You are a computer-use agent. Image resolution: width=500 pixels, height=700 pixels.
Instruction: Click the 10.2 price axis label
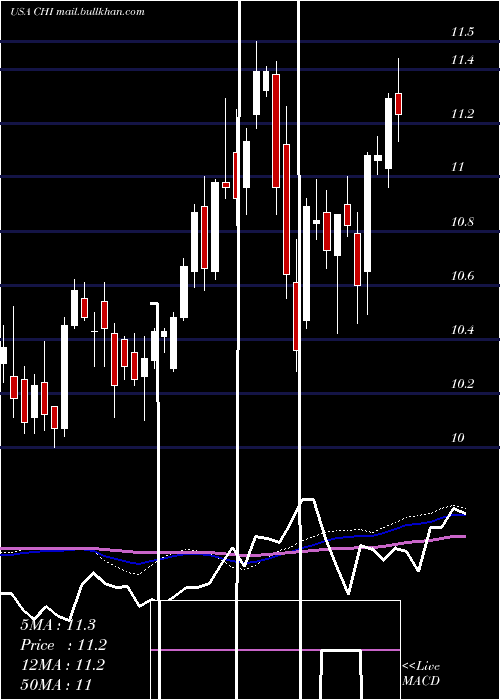462,384
